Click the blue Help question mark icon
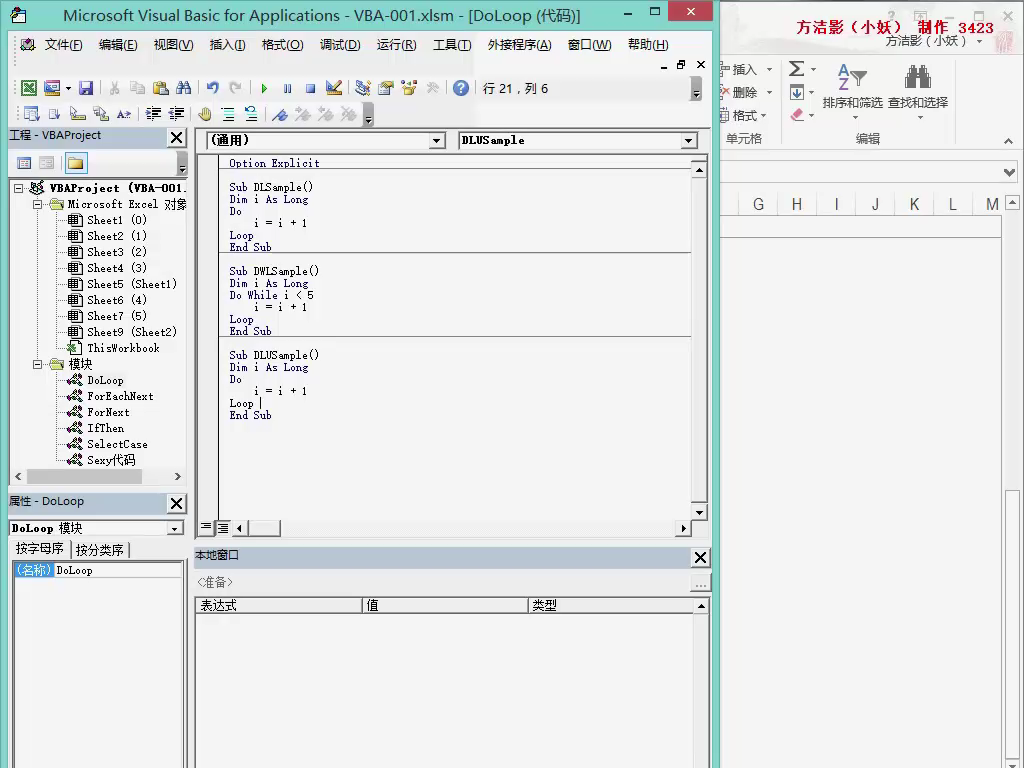Viewport: 1024px width, 768px height. tap(461, 88)
